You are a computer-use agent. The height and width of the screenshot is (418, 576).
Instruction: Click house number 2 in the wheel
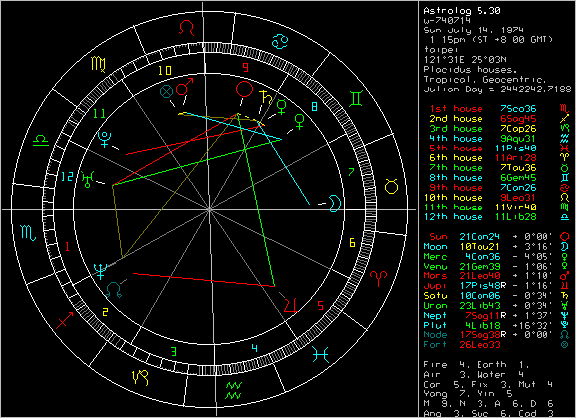tap(105, 312)
